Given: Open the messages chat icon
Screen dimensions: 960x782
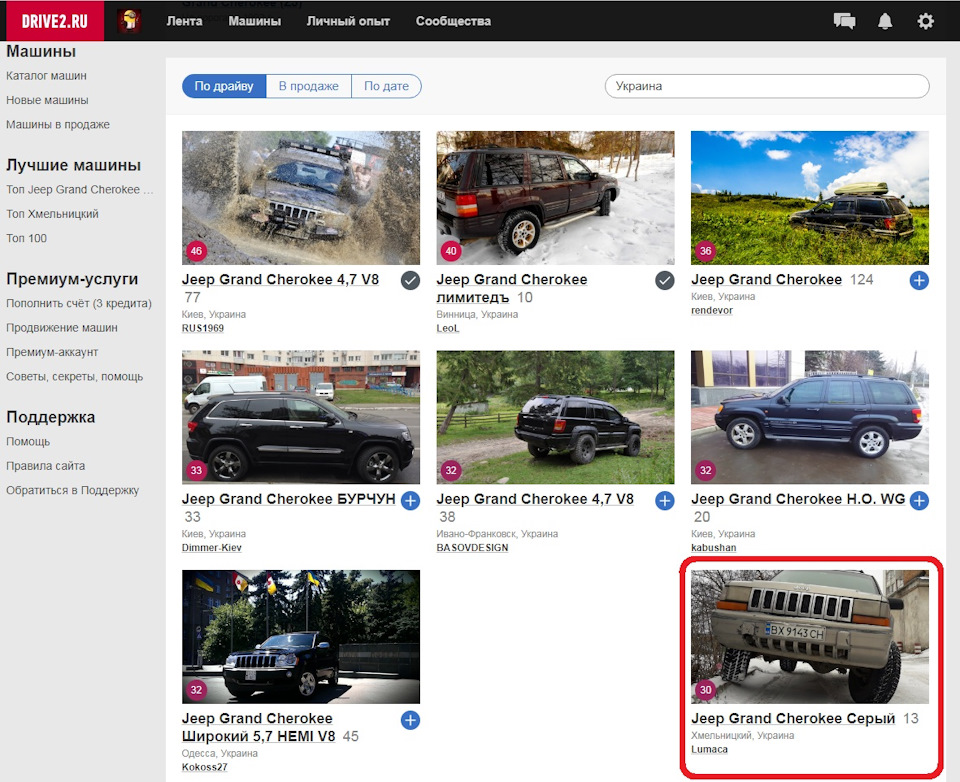Looking at the screenshot, I should [x=844, y=21].
